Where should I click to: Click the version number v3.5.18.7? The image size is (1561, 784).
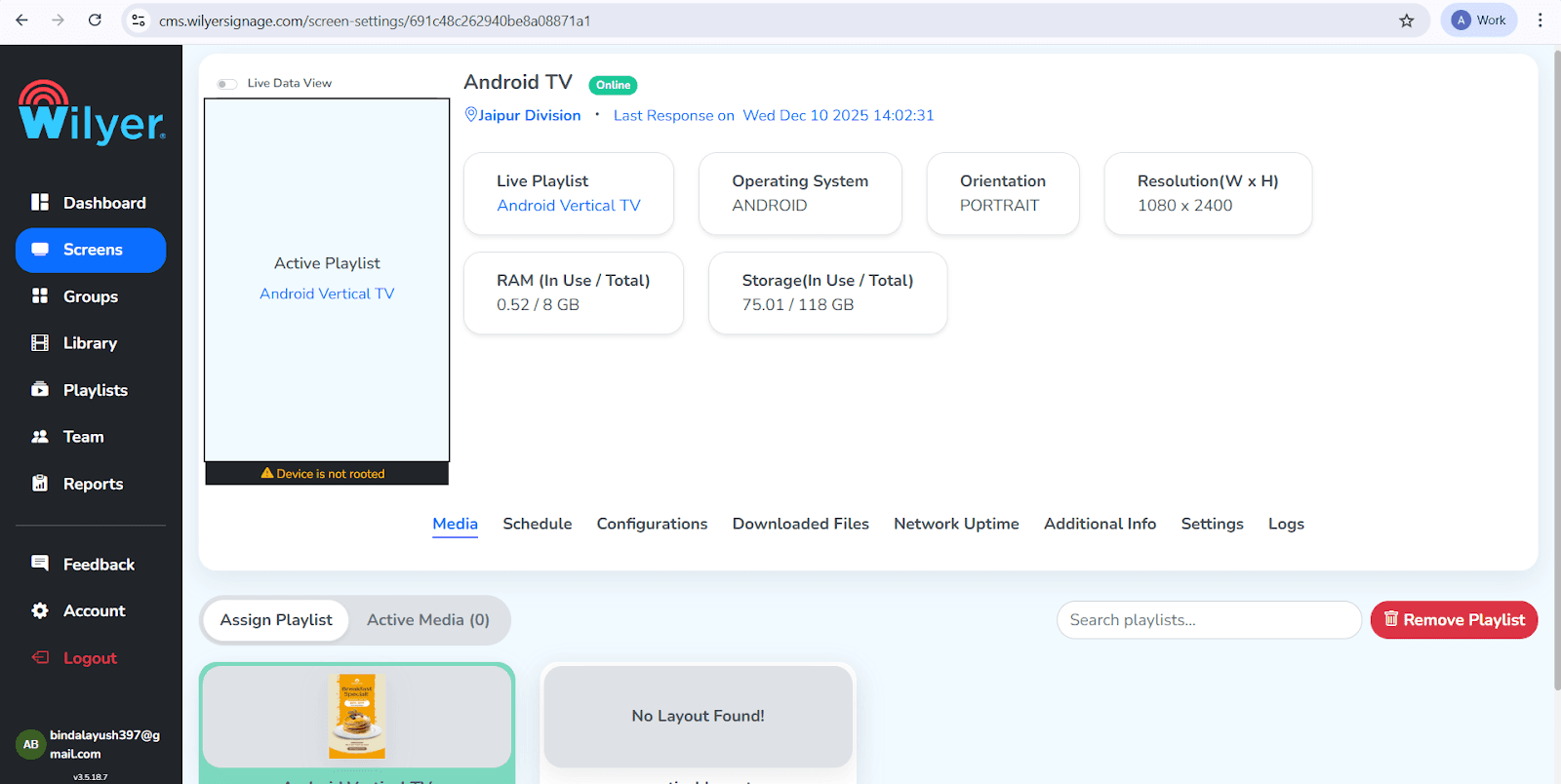coord(91,777)
